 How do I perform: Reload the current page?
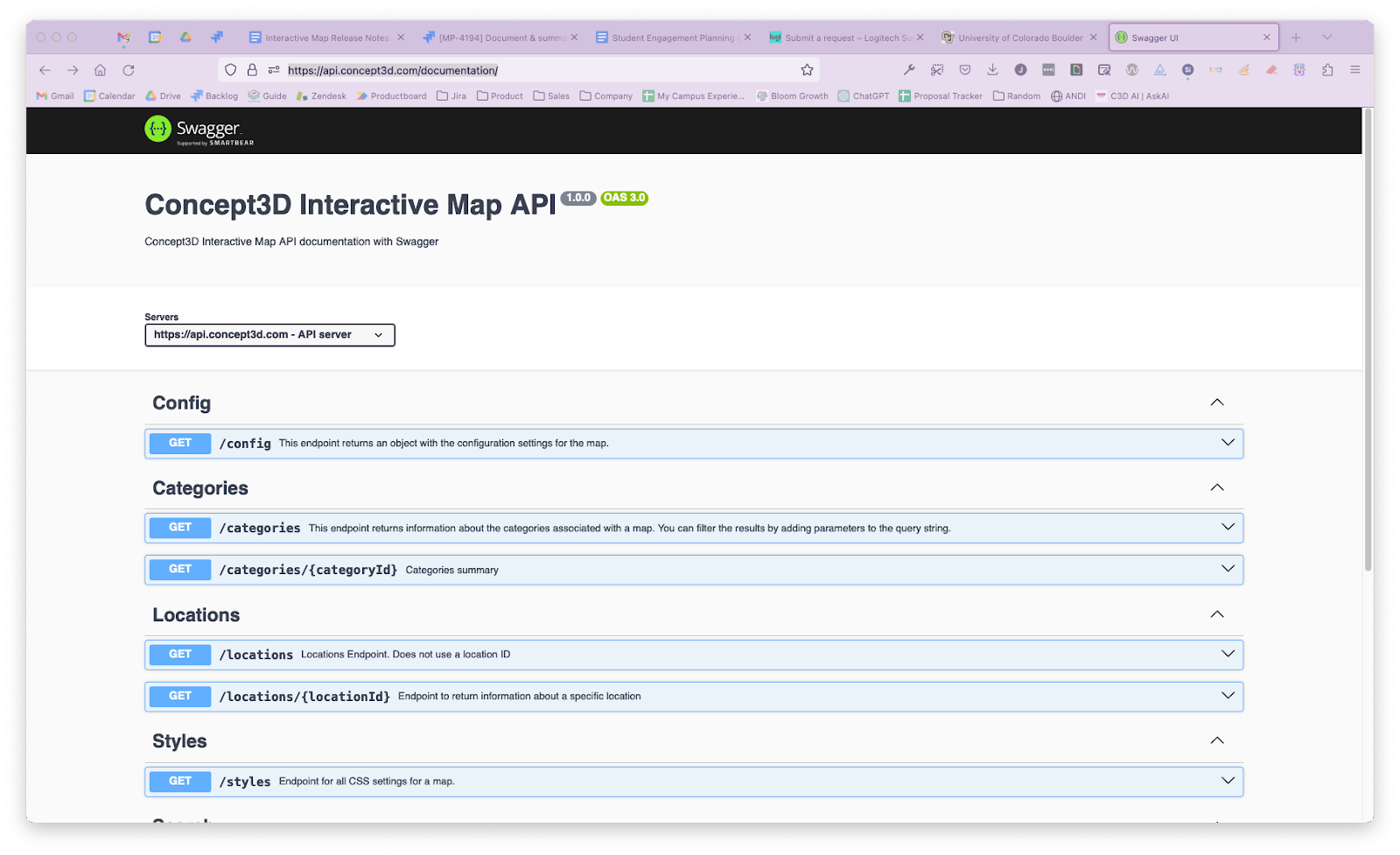tap(129, 70)
